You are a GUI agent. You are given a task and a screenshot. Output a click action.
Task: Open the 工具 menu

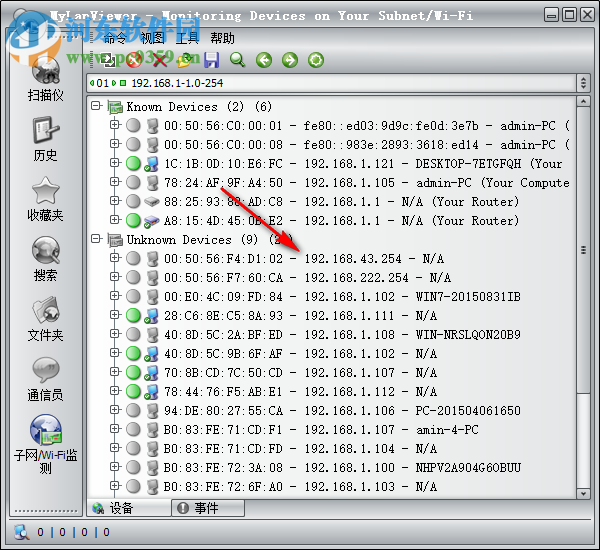(x=187, y=38)
